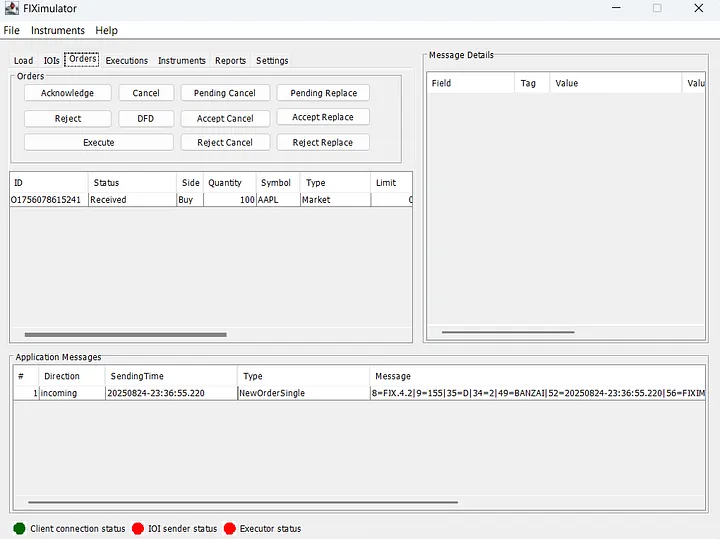This screenshot has width=720, height=539.
Task: Click the Symbol column header
Action: [278, 183]
